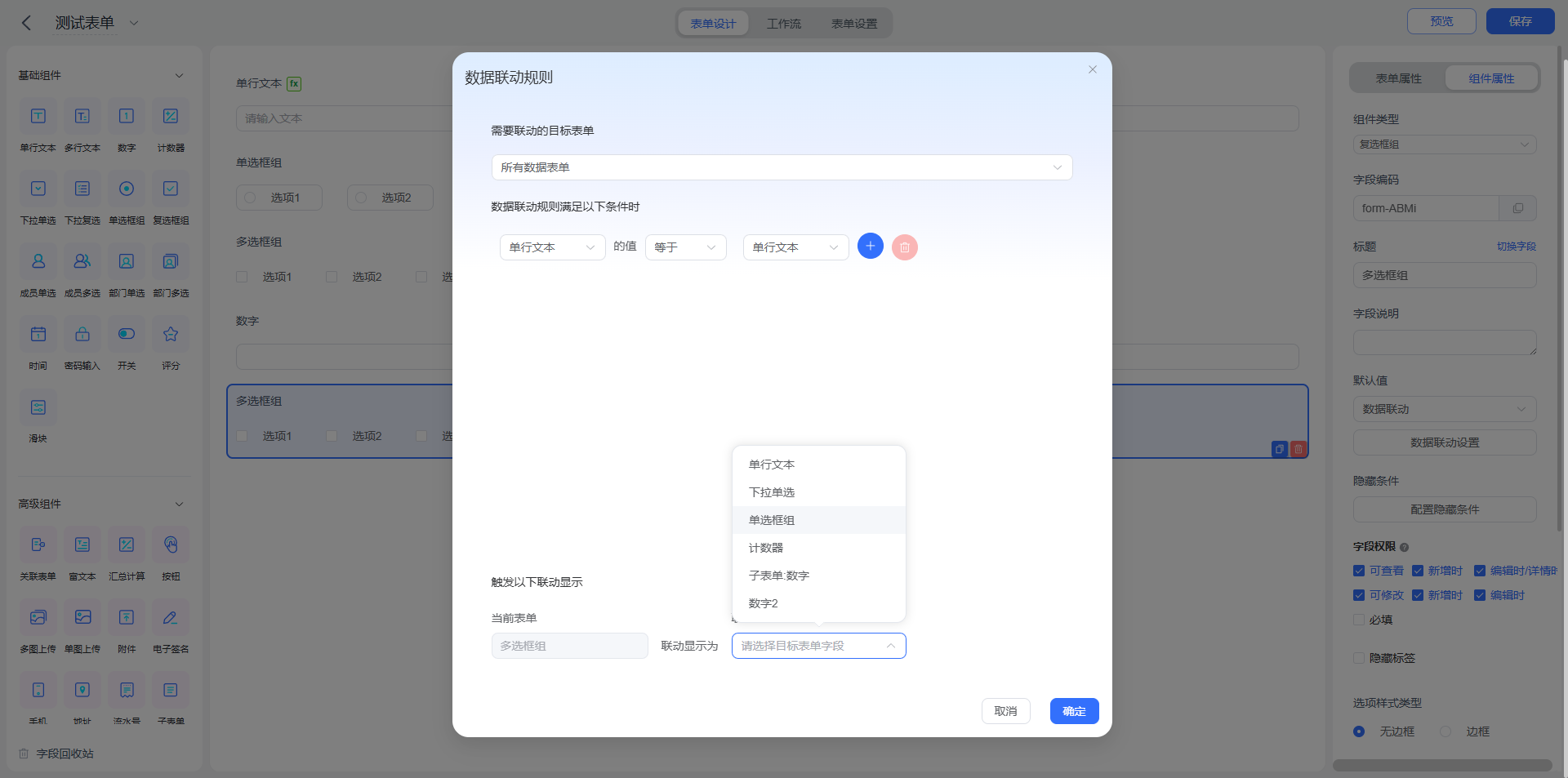
Task: Select the 部门单选 component icon
Action: (127, 261)
